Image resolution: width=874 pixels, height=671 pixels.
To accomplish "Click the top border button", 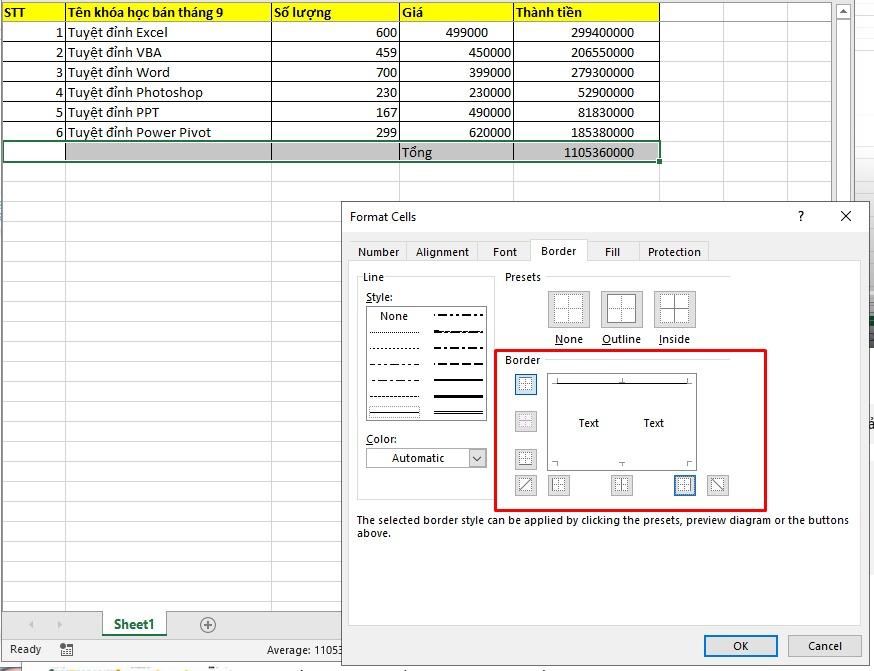I will pos(525,384).
